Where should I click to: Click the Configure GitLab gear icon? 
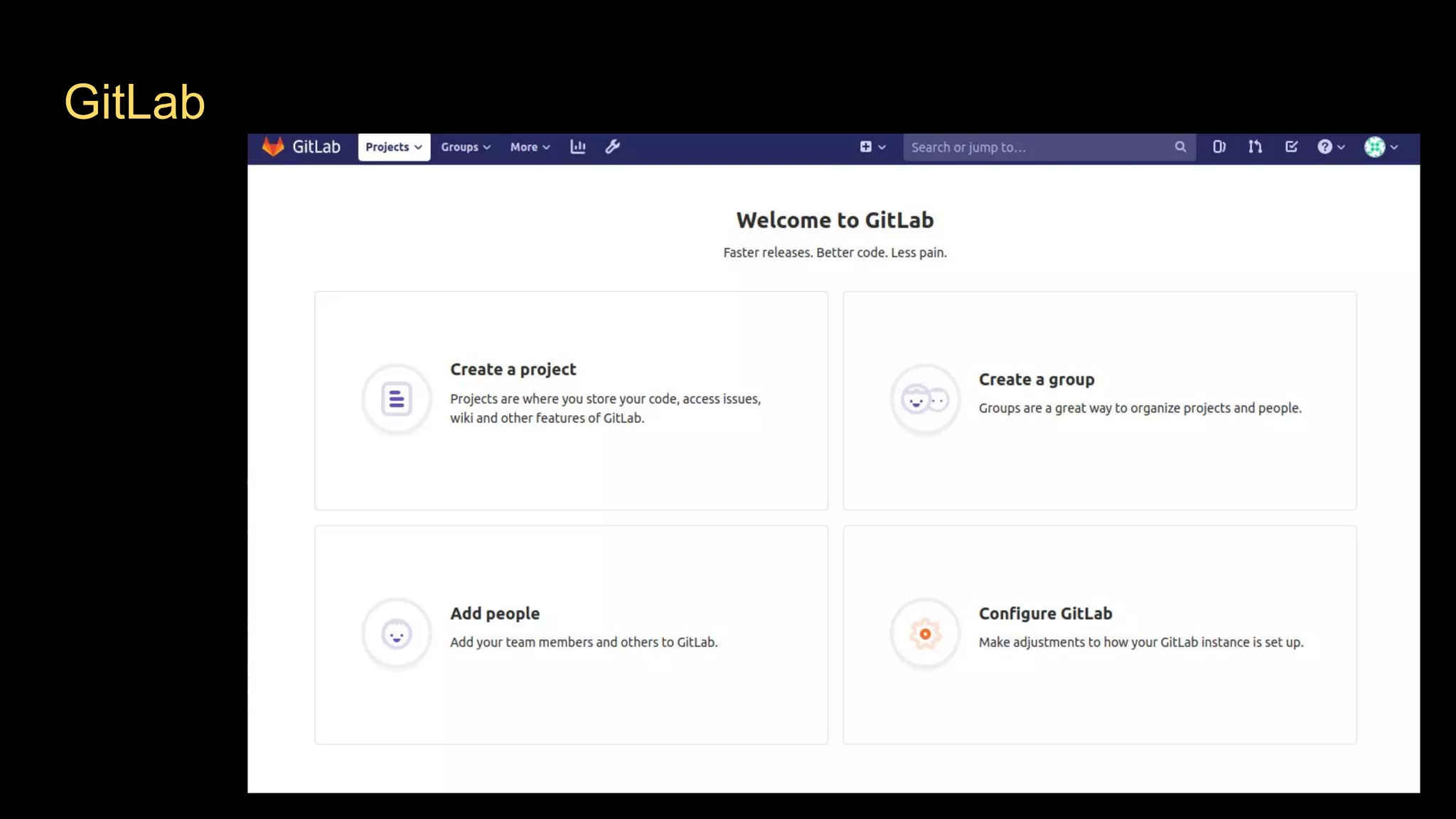[x=925, y=633]
